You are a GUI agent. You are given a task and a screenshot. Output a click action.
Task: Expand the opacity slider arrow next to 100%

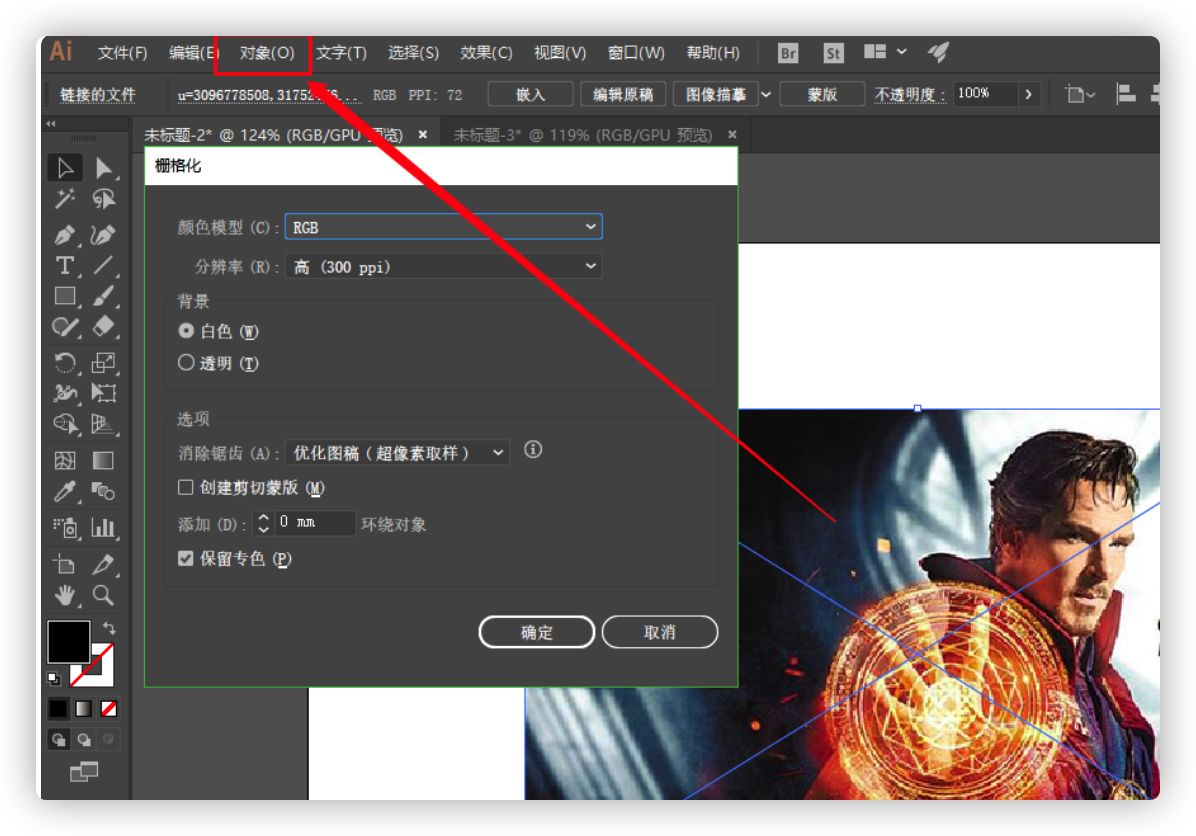1028,95
